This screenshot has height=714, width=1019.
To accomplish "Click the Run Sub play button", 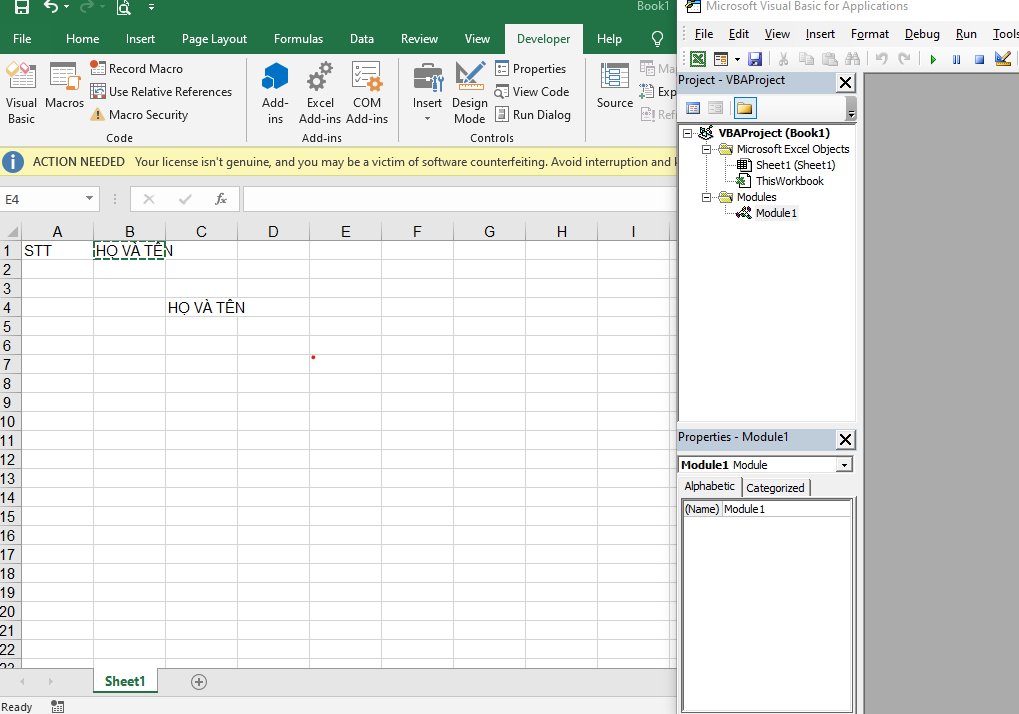I will coord(933,60).
